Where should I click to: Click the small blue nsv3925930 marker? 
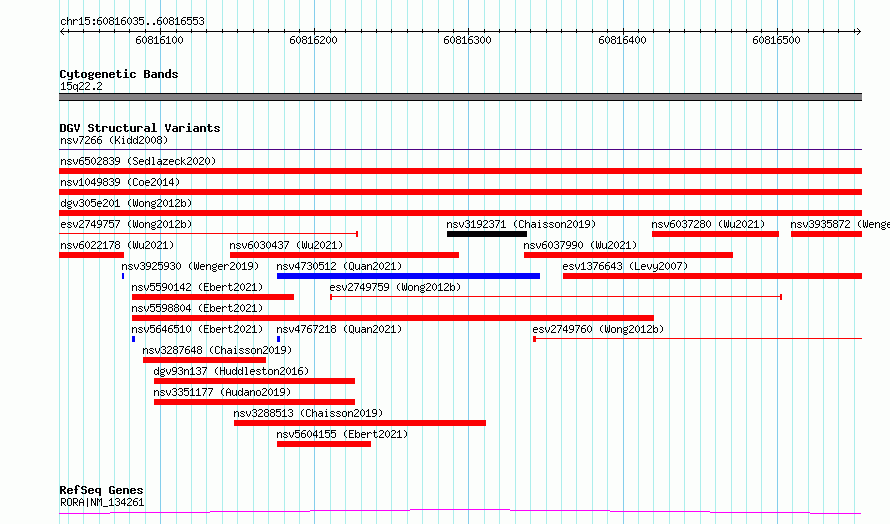pos(123,276)
